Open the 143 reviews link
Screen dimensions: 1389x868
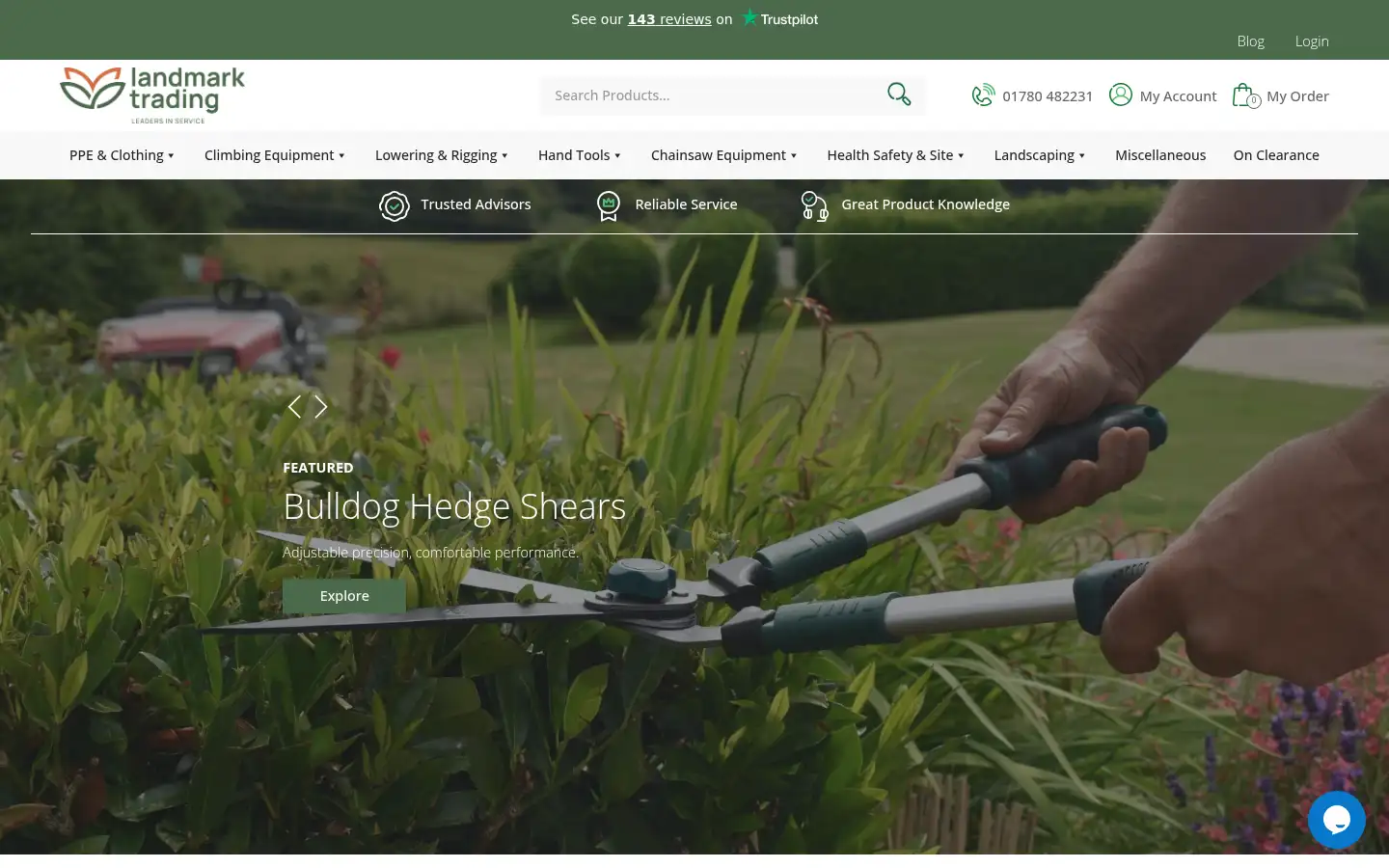pyautogui.click(x=669, y=19)
